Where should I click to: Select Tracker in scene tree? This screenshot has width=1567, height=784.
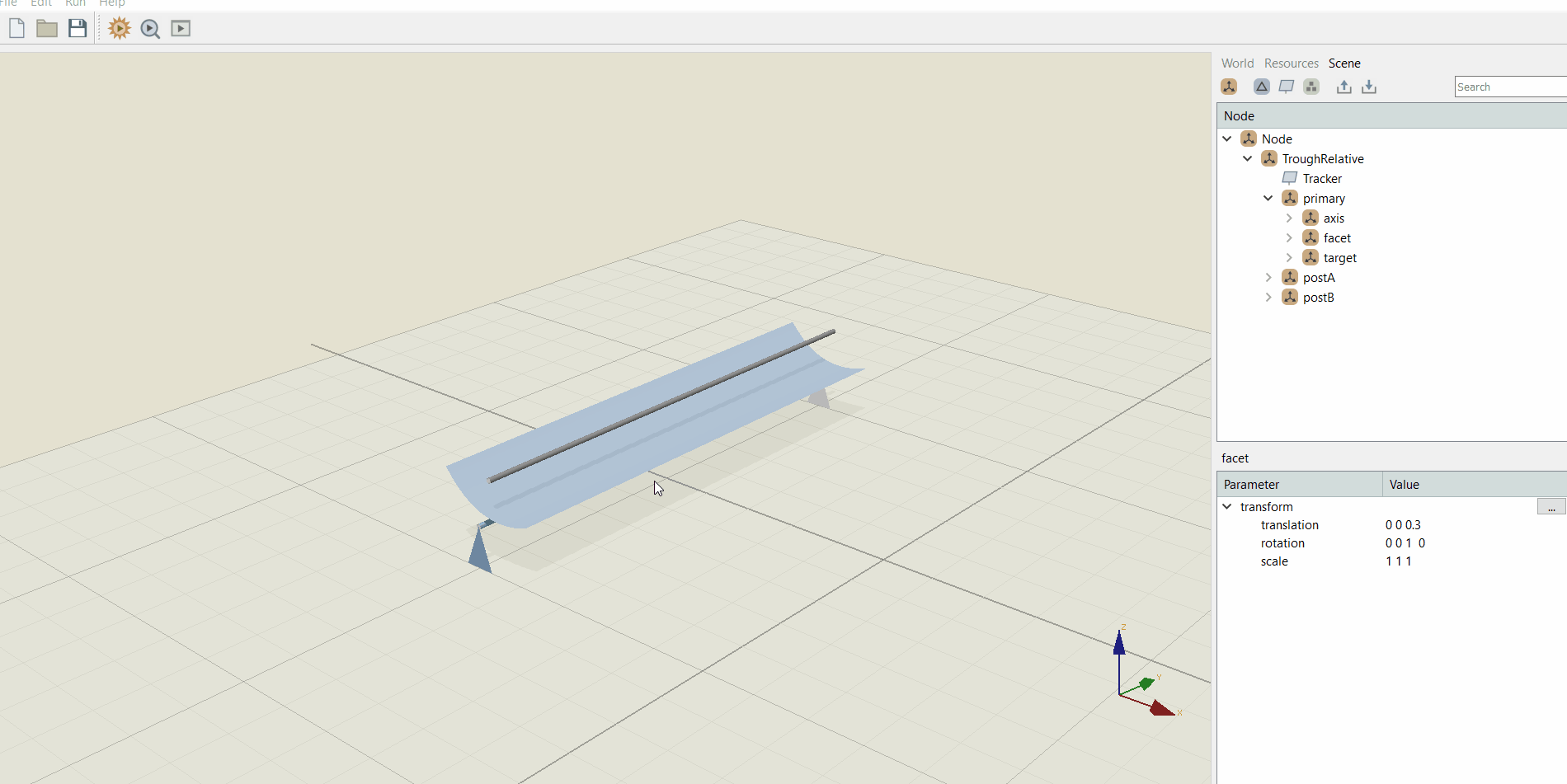tap(1322, 178)
